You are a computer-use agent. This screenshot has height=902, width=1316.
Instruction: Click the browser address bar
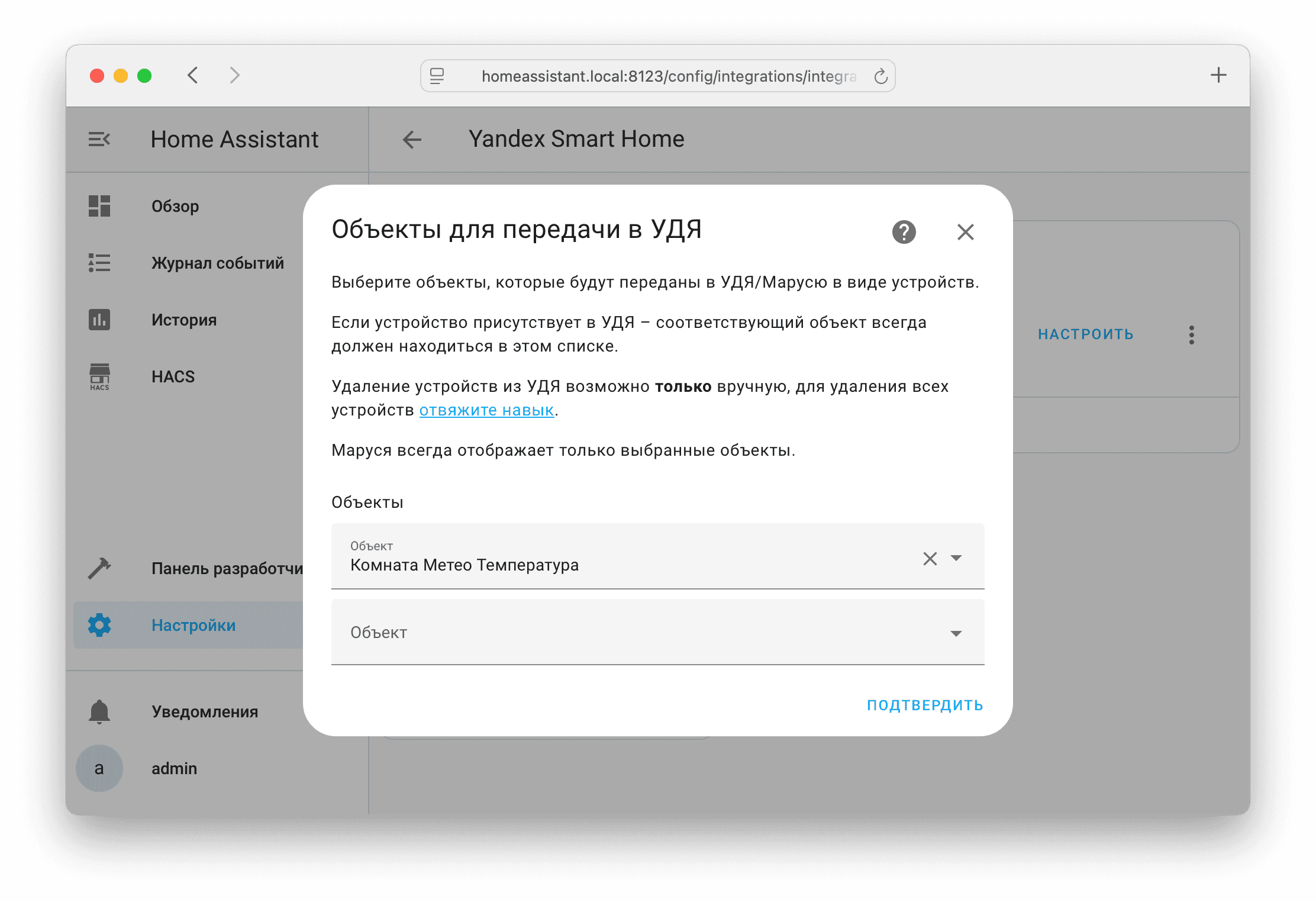tap(657, 76)
